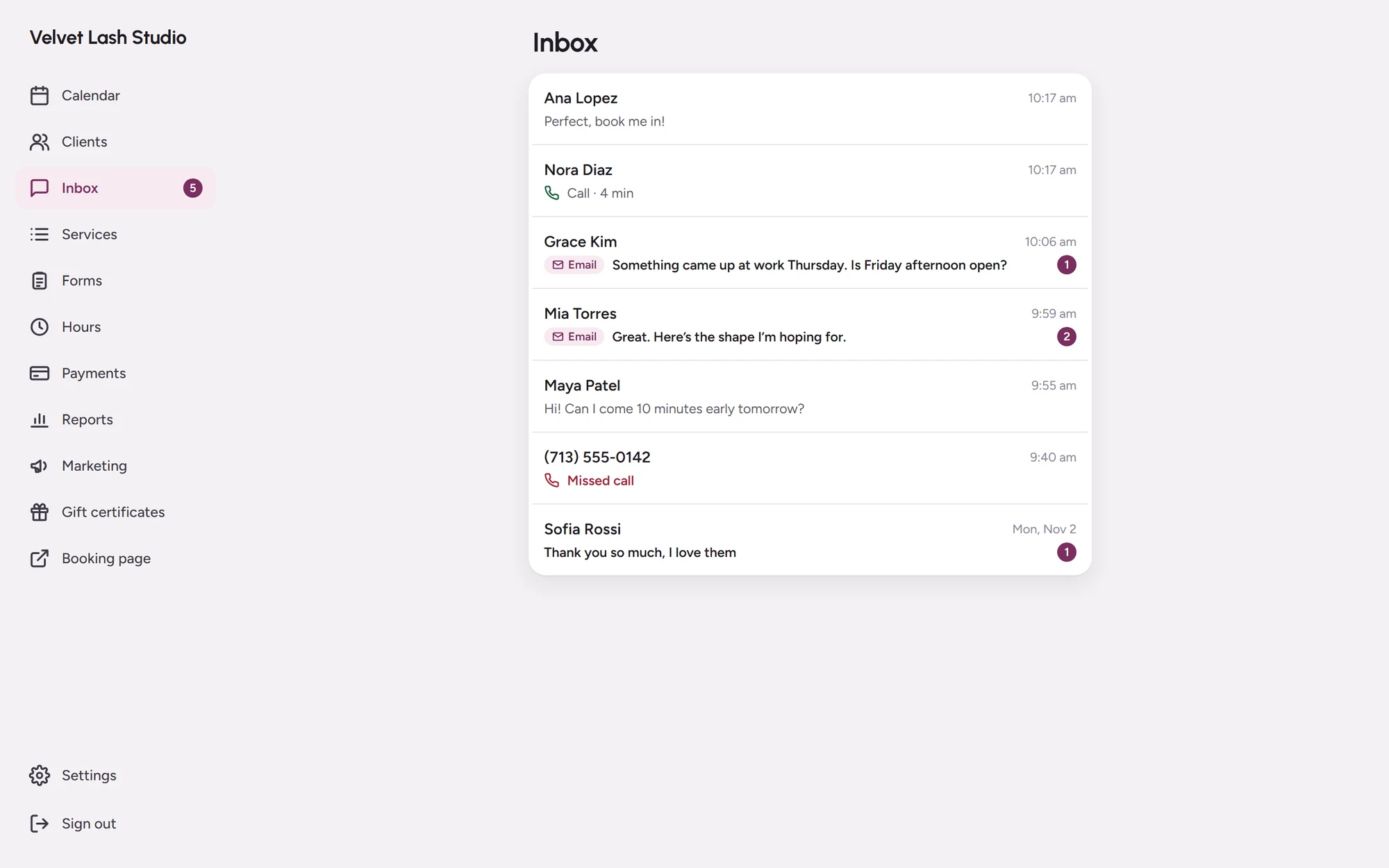Click Mia Torres's unread badge showing 2
The image size is (1389, 868).
[1067, 337]
